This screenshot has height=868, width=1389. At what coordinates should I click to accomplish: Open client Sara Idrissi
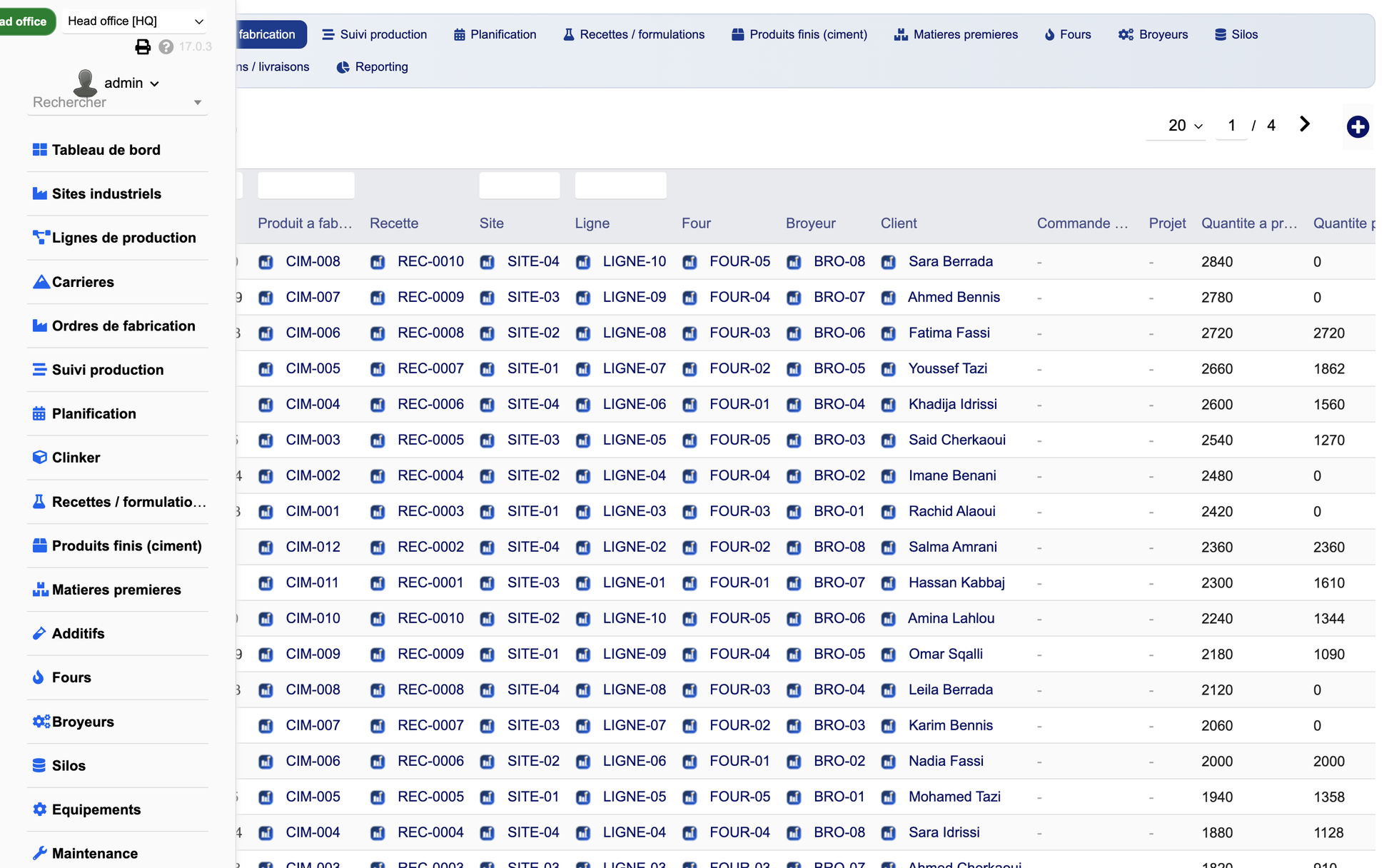[944, 832]
